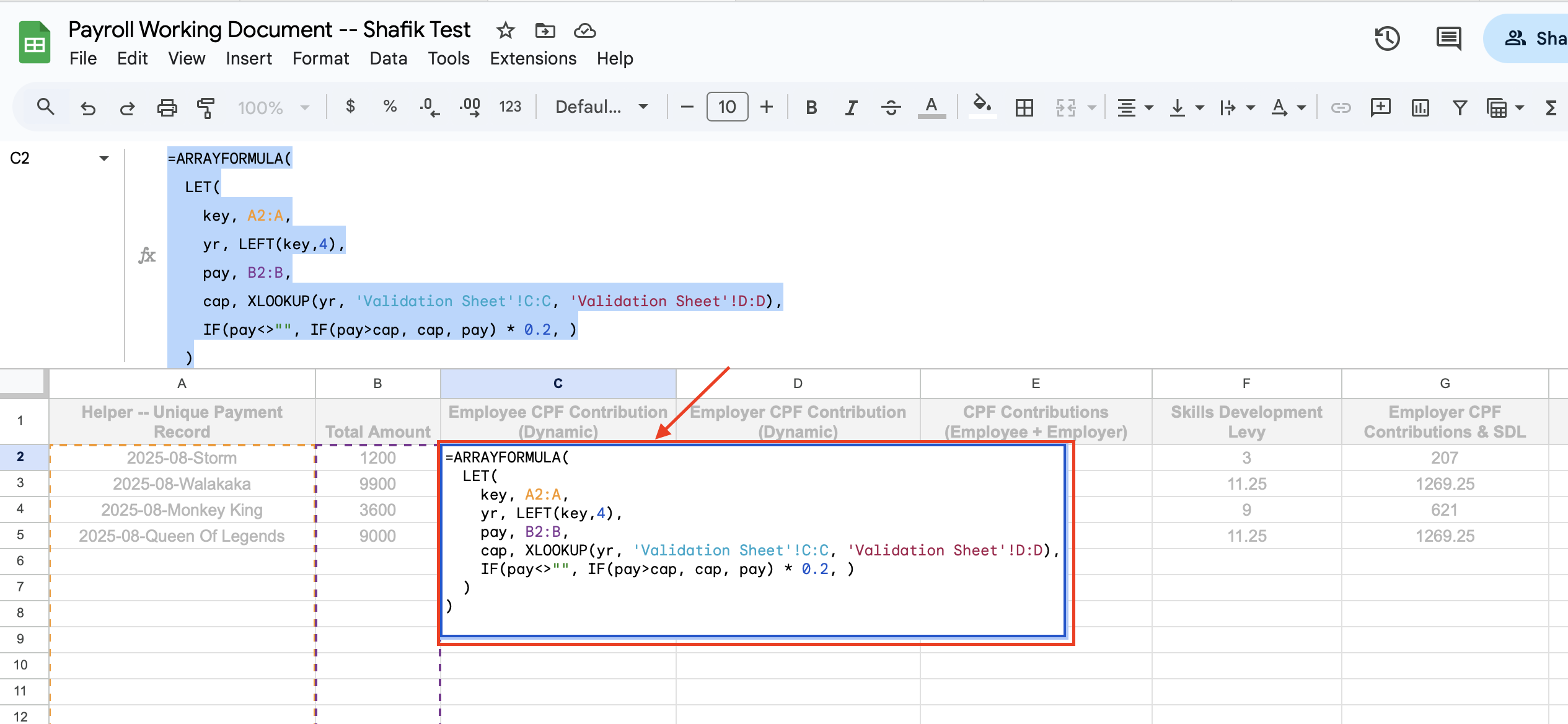Insert a link
This screenshot has height=724, width=1568.
[1341, 108]
